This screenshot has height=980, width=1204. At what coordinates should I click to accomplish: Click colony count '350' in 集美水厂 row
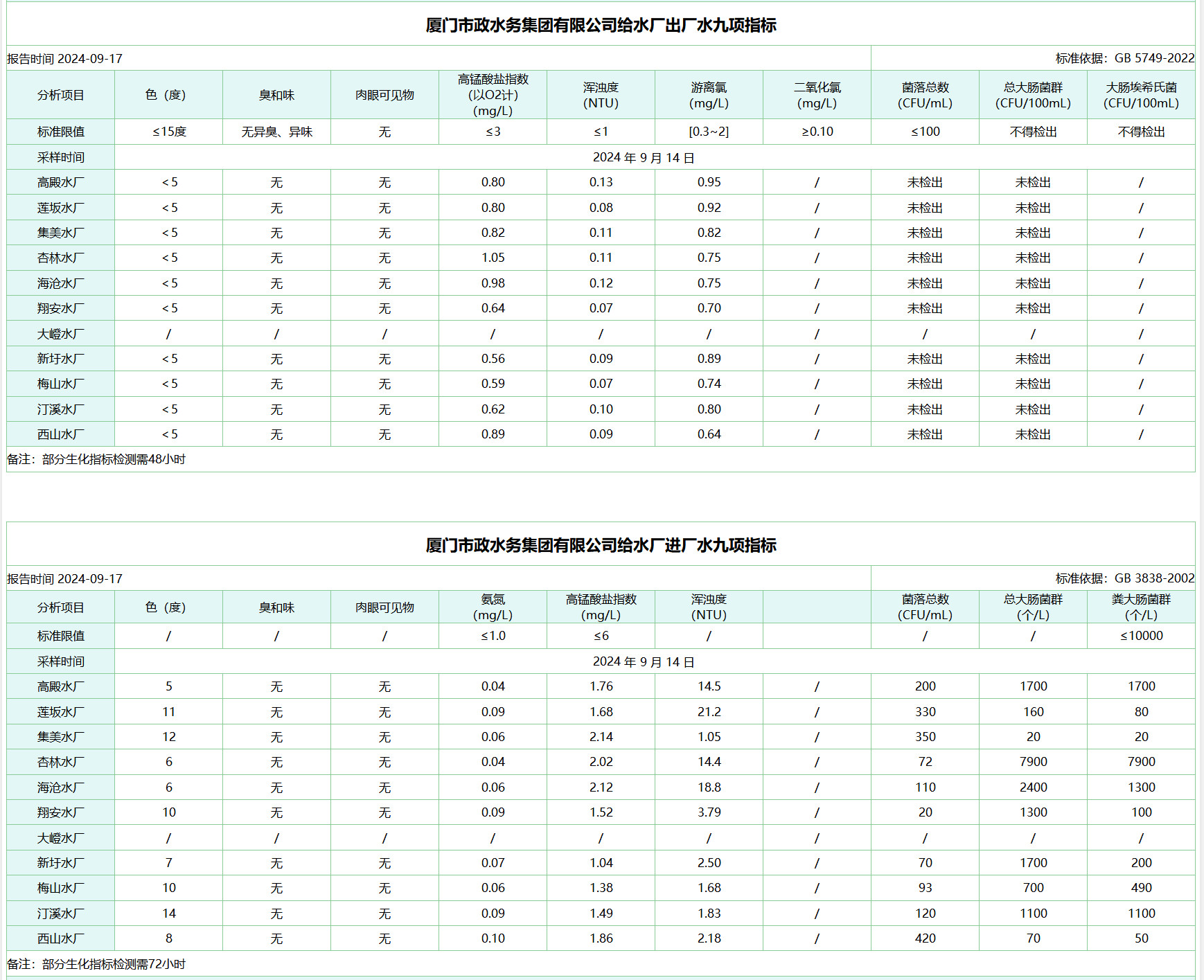pos(925,737)
